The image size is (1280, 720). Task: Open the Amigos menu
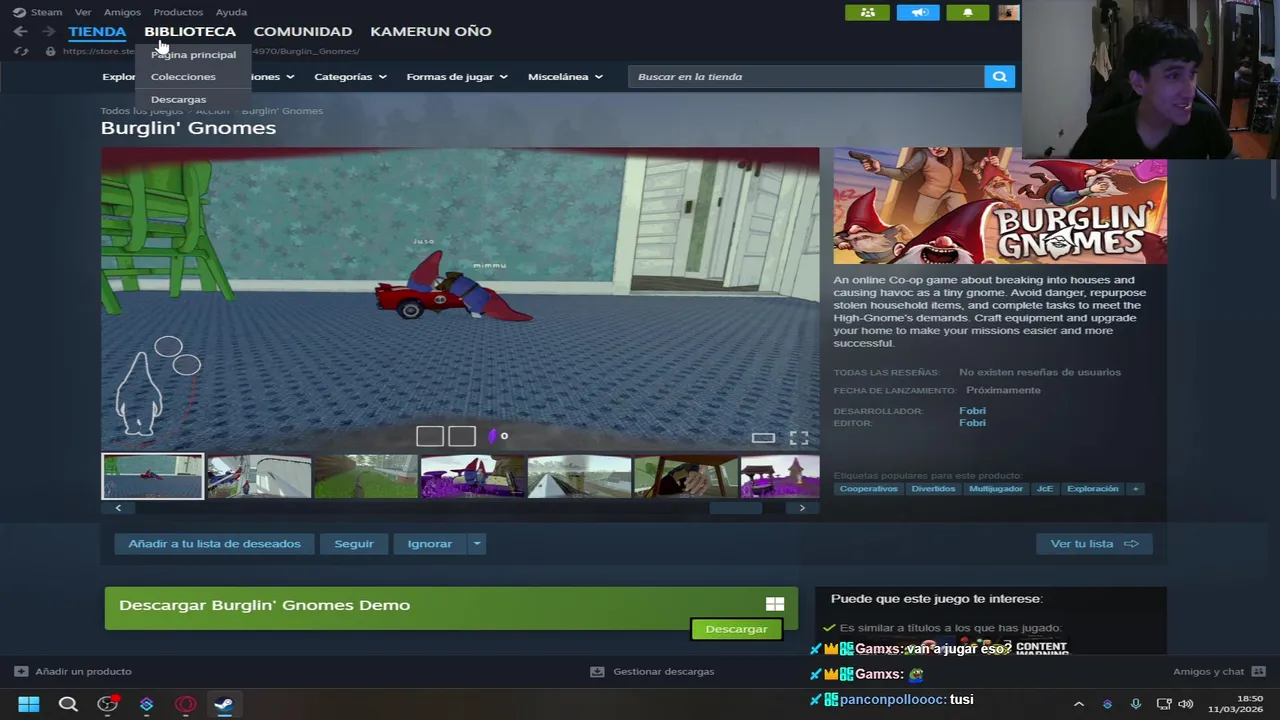122,12
